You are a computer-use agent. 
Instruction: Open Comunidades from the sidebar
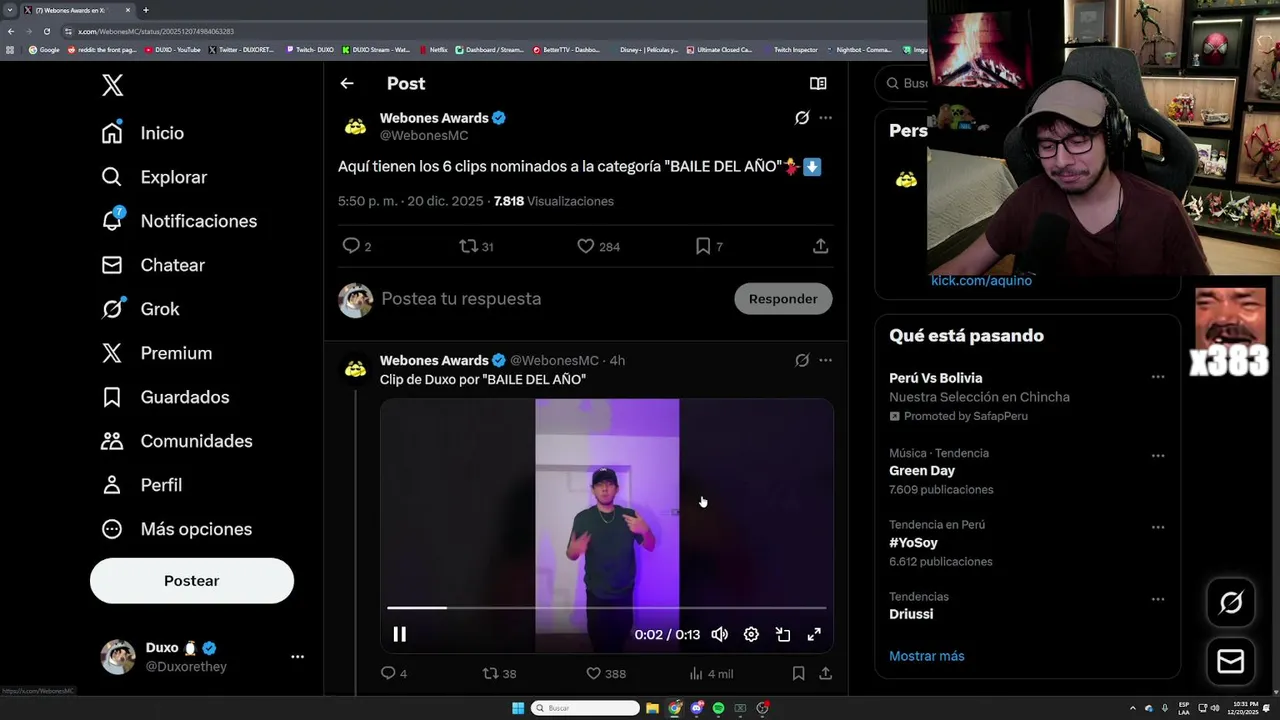pos(176,441)
